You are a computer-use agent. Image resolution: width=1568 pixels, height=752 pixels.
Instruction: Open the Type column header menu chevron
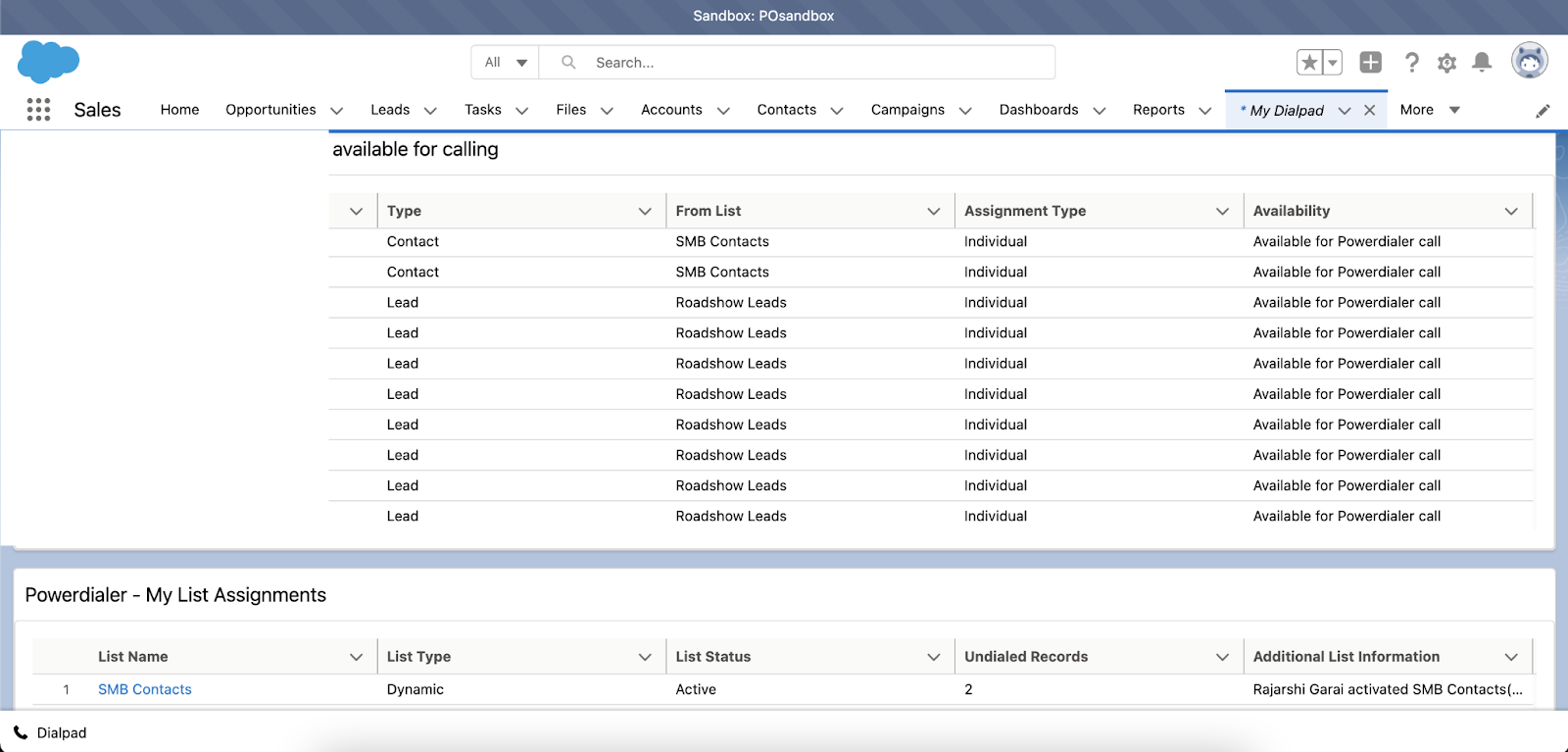tap(645, 211)
